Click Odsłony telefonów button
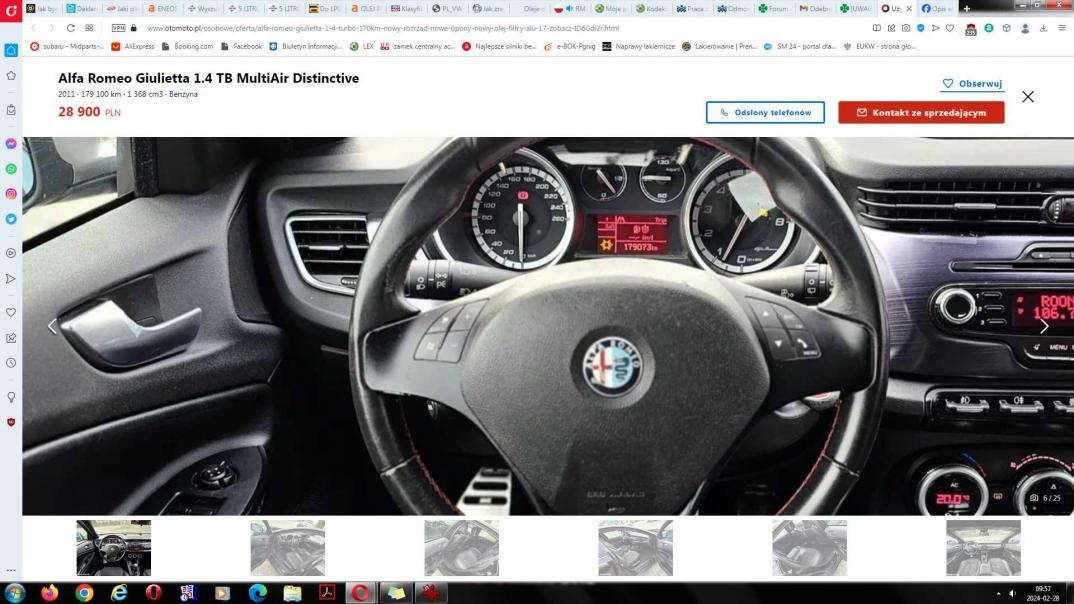1074x604 pixels. tap(765, 112)
